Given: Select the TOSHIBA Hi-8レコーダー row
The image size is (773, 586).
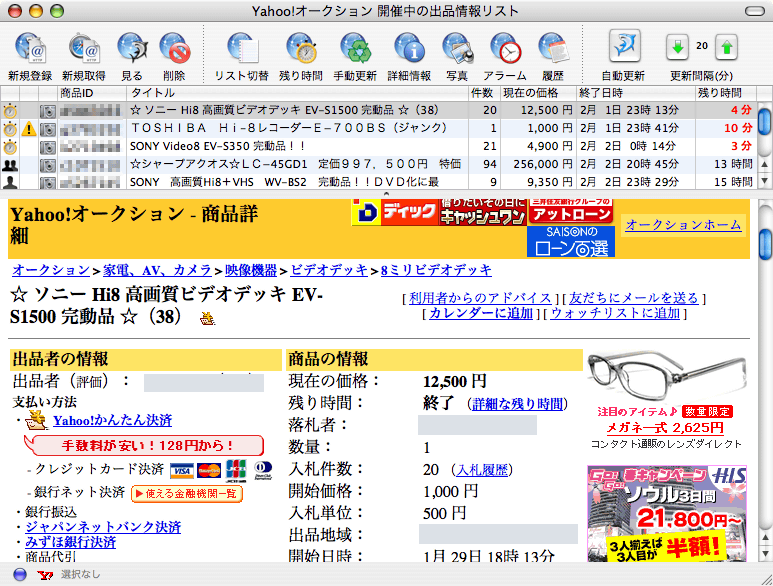Looking at the screenshot, I should coord(378,128).
